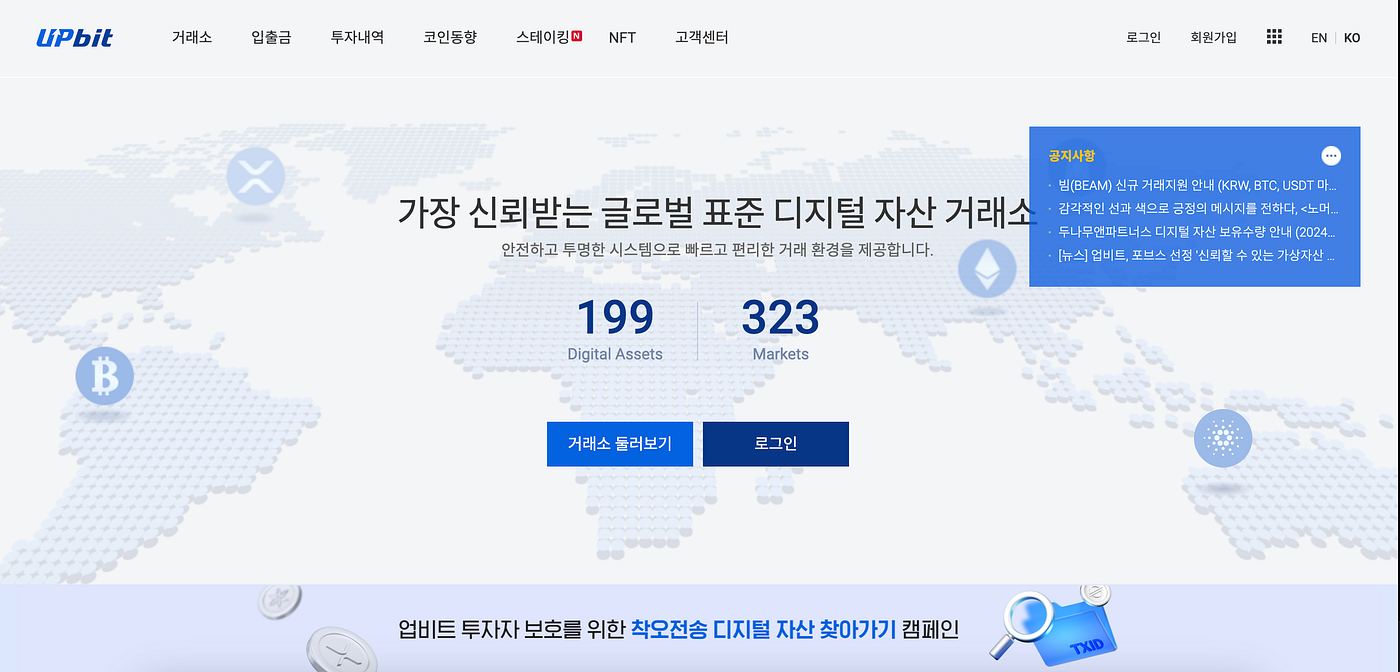Open the 스테이킹 menu
Image resolution: width=1400 pixels, height=672 pixels.
click(x=543, y=37)
